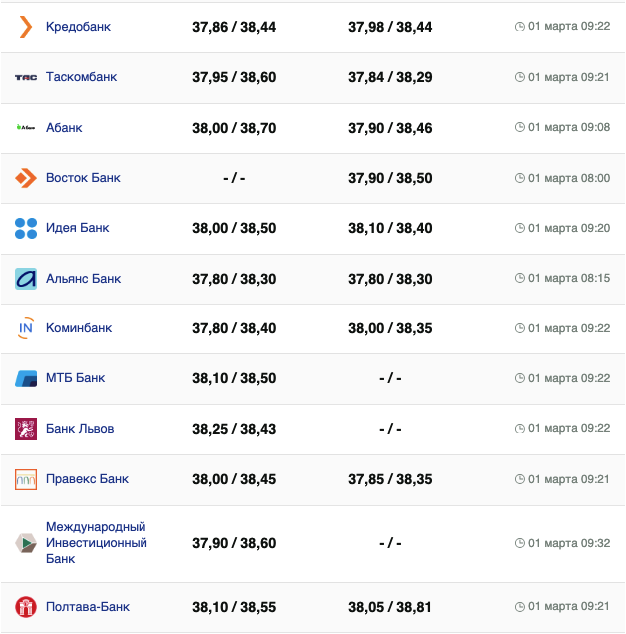
Task: Click the Полтава-Банк red logo icon
Action: tap(26, 607)
